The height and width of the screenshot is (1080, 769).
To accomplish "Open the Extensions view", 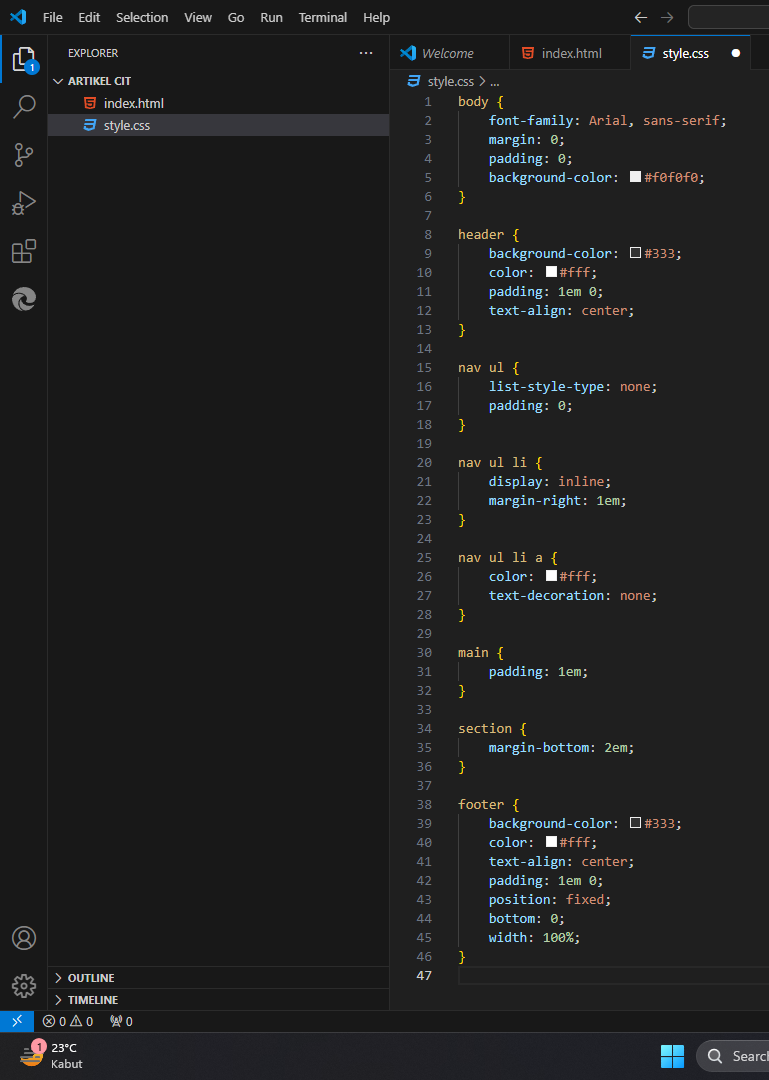I will [24, 251].
